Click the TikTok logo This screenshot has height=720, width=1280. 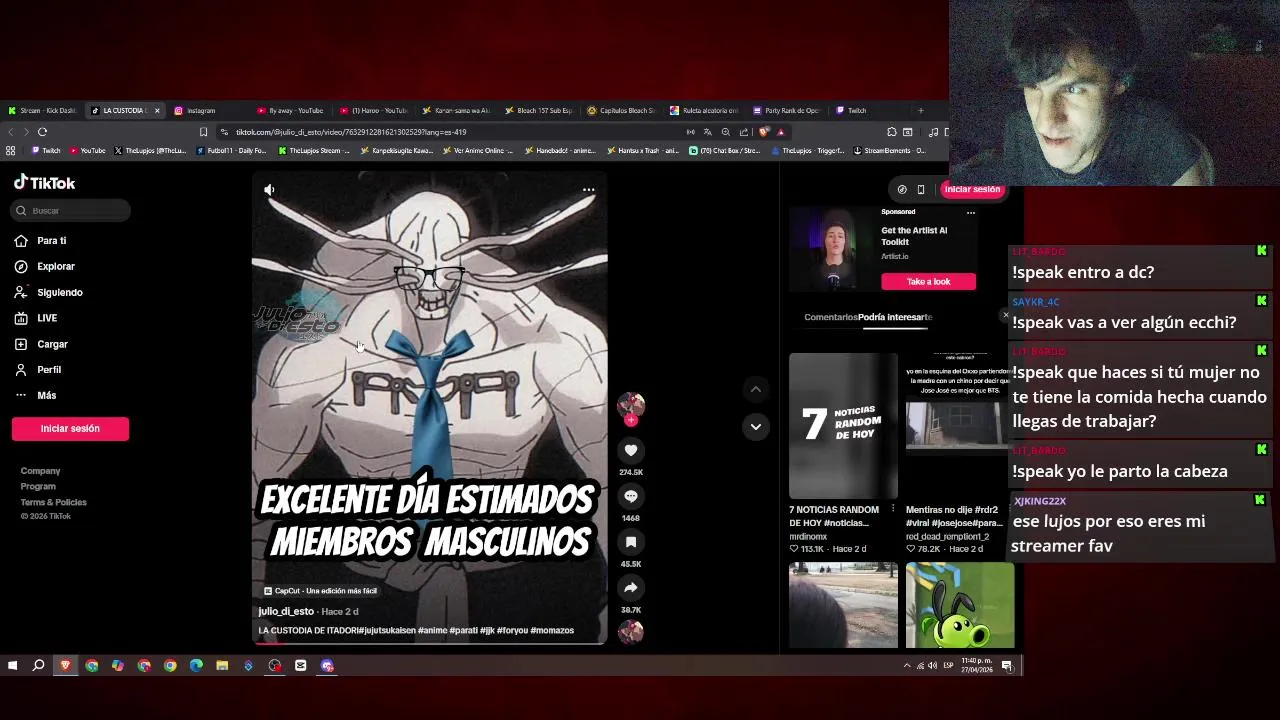click(x=44, y=183)
